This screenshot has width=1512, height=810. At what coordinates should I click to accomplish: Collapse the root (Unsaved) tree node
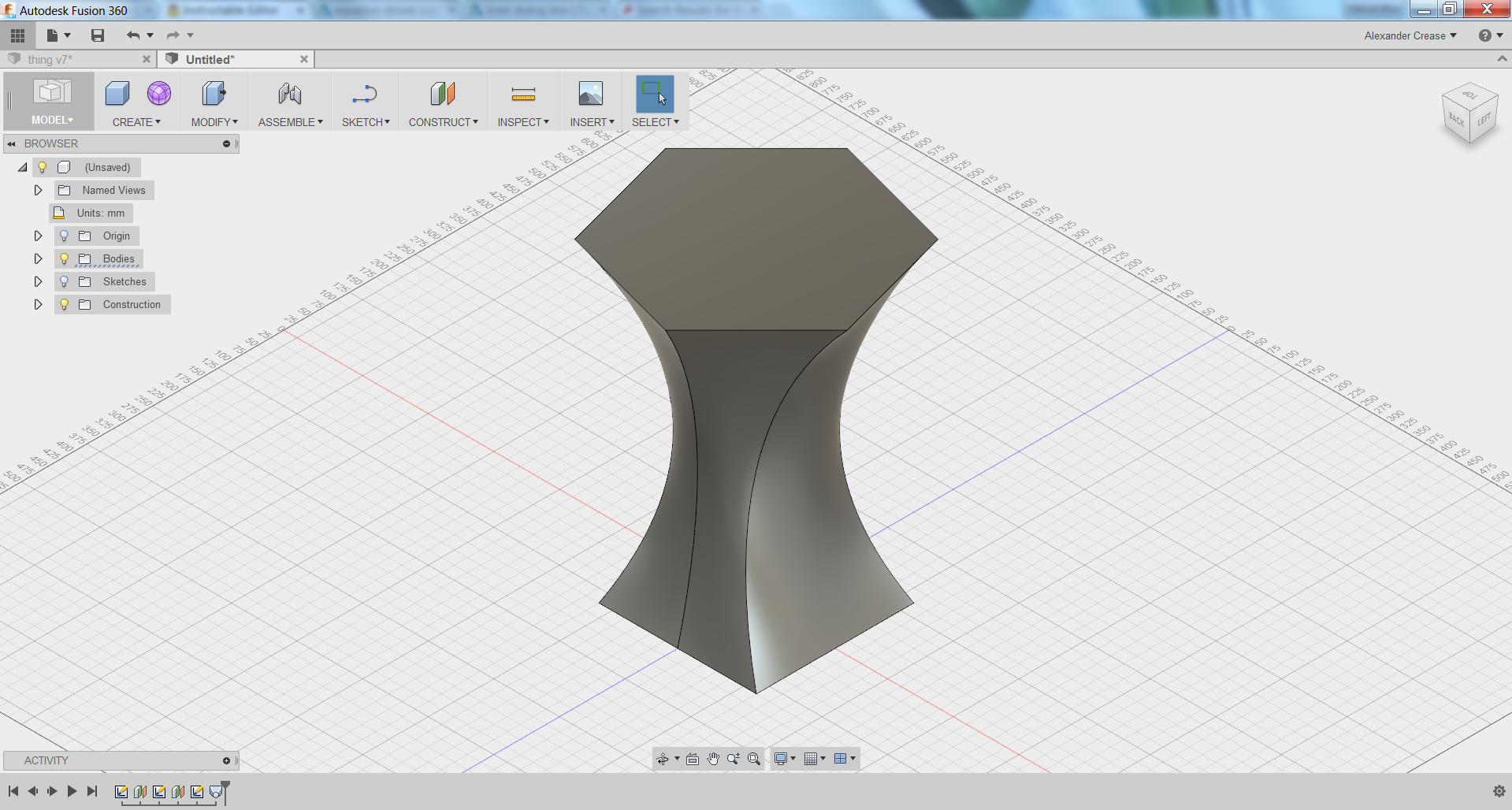click(23, 167)
